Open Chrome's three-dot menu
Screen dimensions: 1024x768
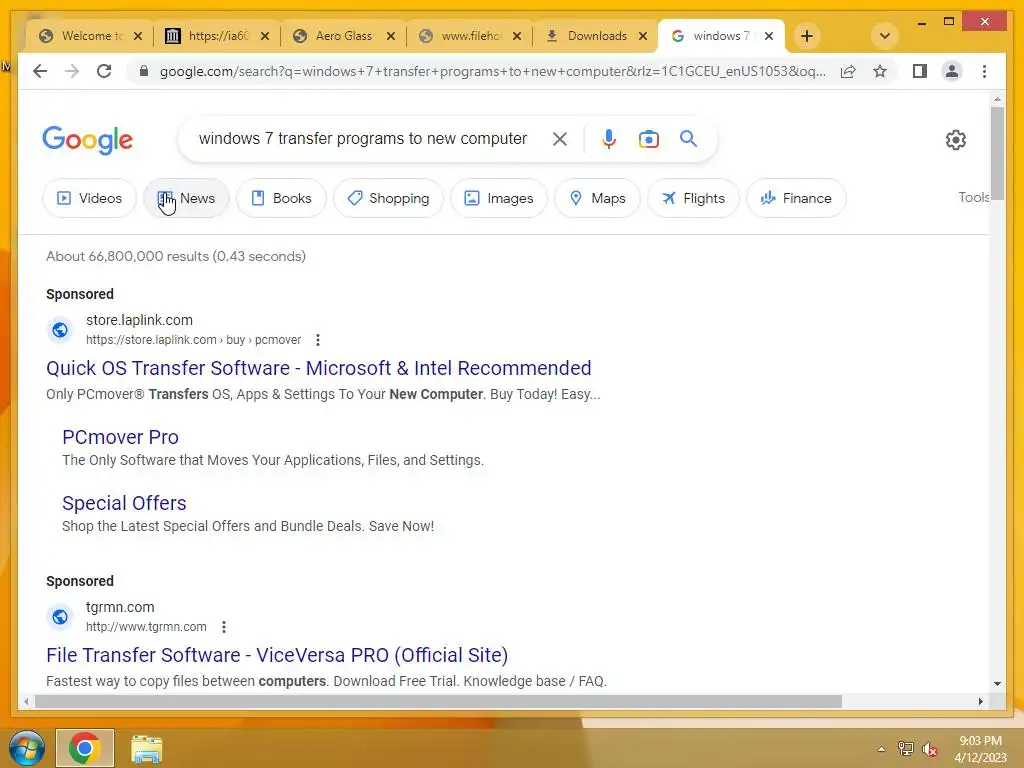pyautogui.click(x=984, y=71)
